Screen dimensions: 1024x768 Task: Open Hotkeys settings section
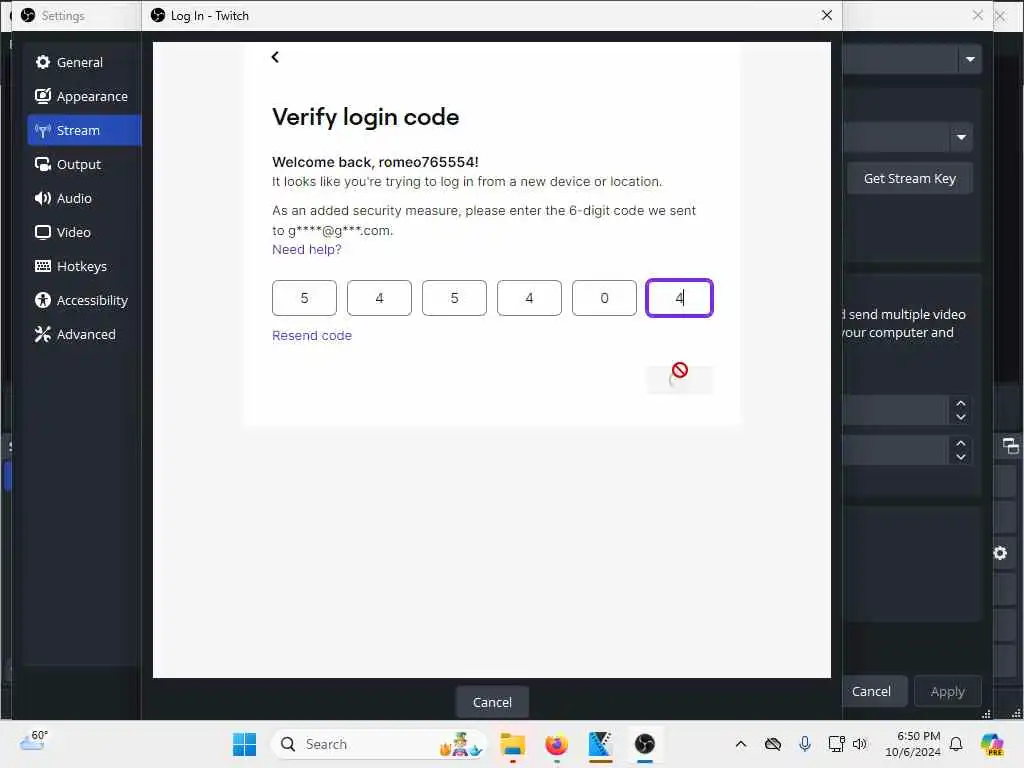point(84,266)
